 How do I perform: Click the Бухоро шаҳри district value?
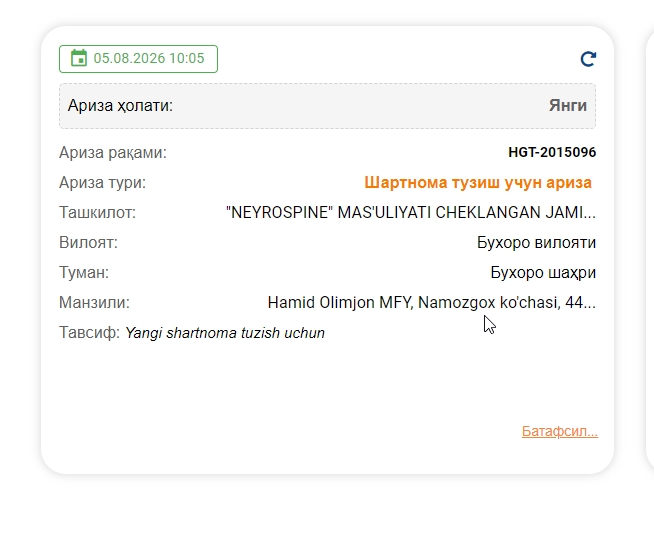click(543, 272)
